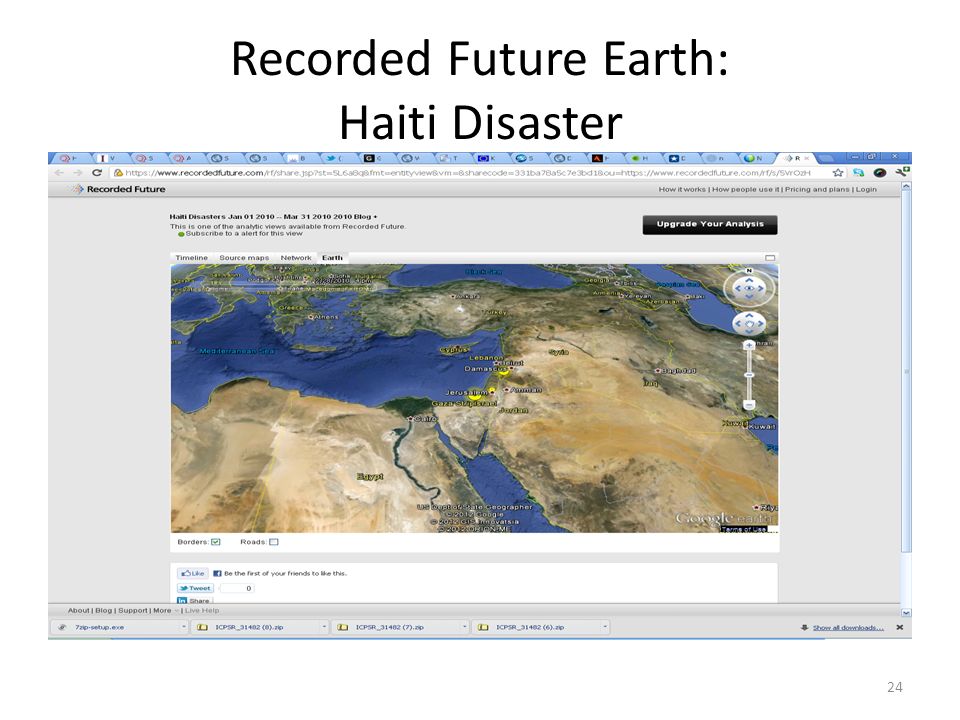This screenshot has height=720, width=960.
Task: Switch to the Source maps tab
Action: pos(244,258)
